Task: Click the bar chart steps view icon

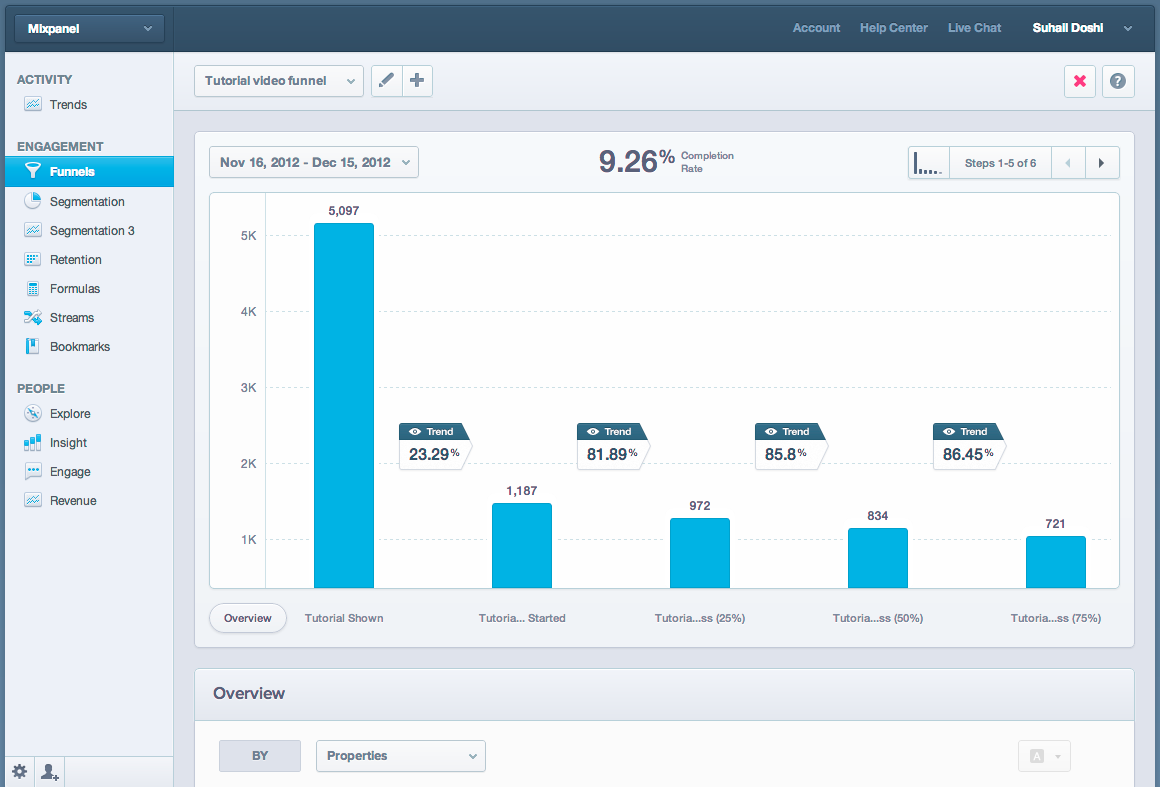Action: point(928,163)
